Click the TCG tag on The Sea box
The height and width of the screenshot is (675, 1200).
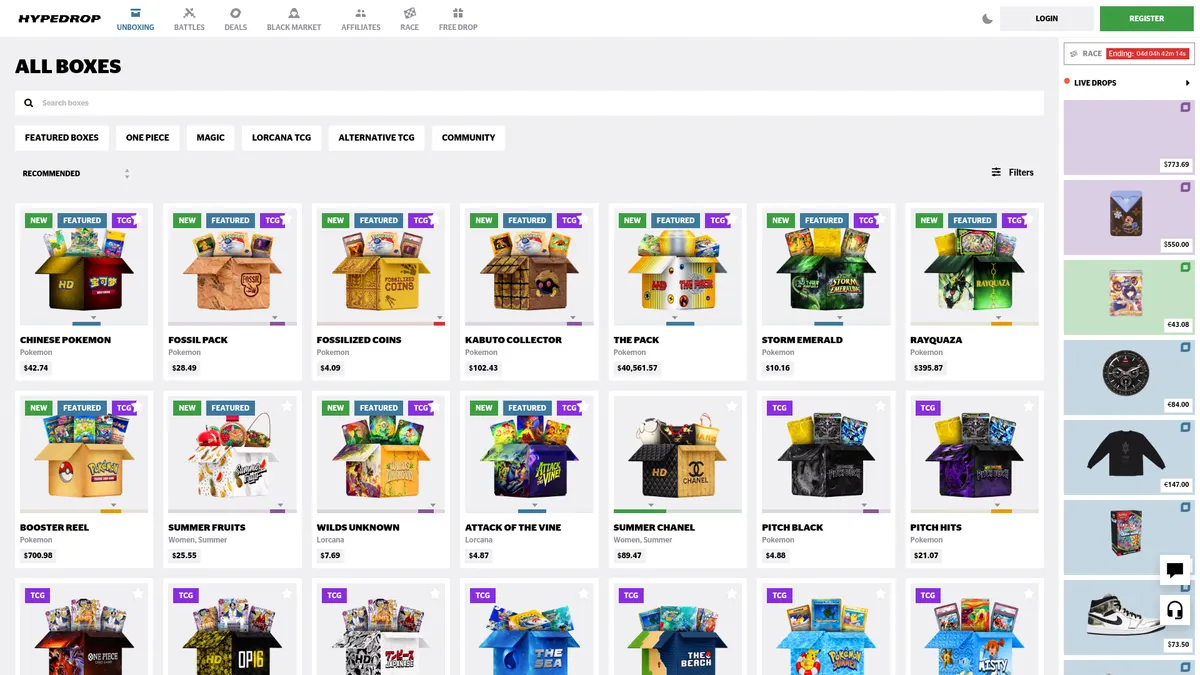point(483,595)
